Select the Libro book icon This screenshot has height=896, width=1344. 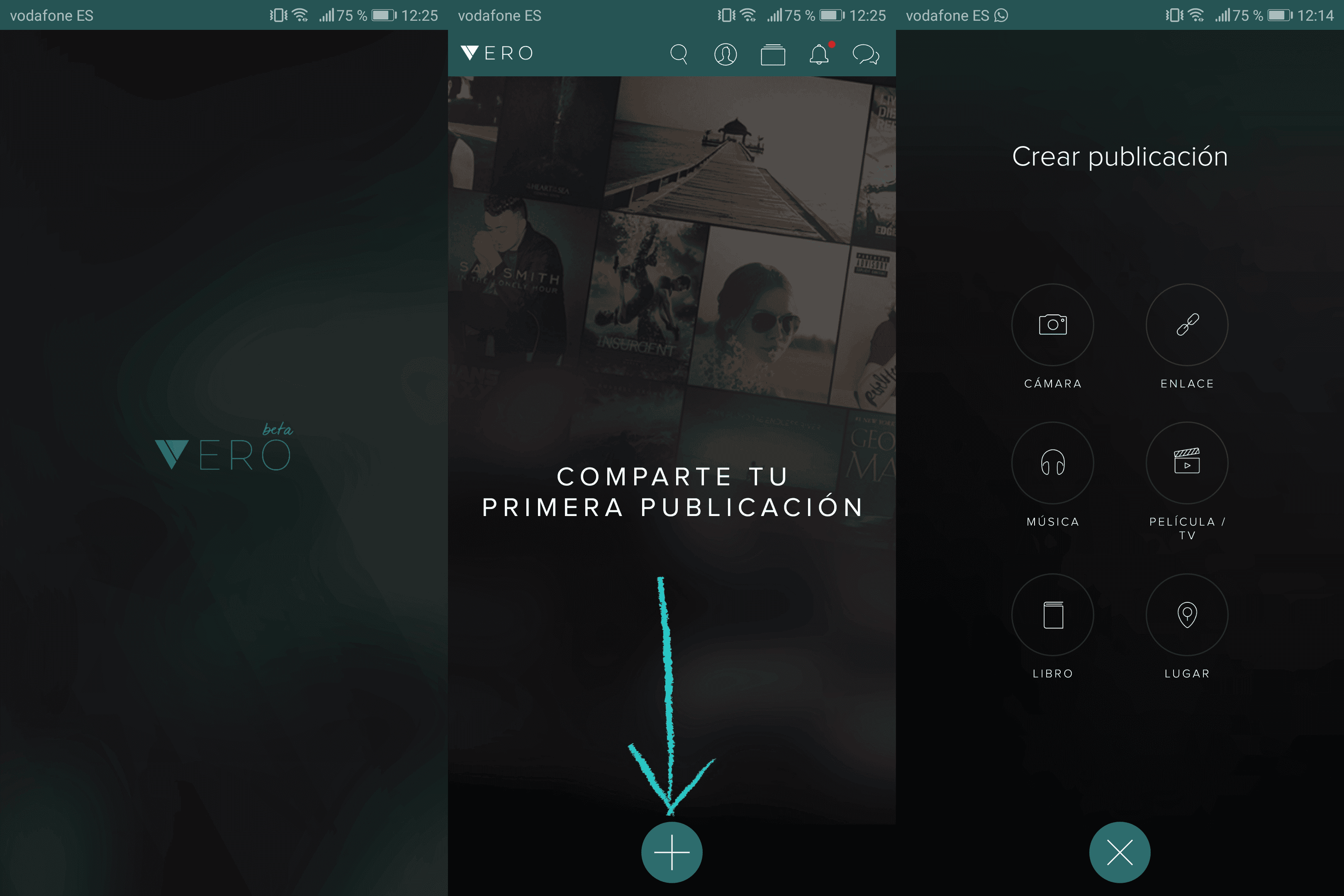[1052, 614]
